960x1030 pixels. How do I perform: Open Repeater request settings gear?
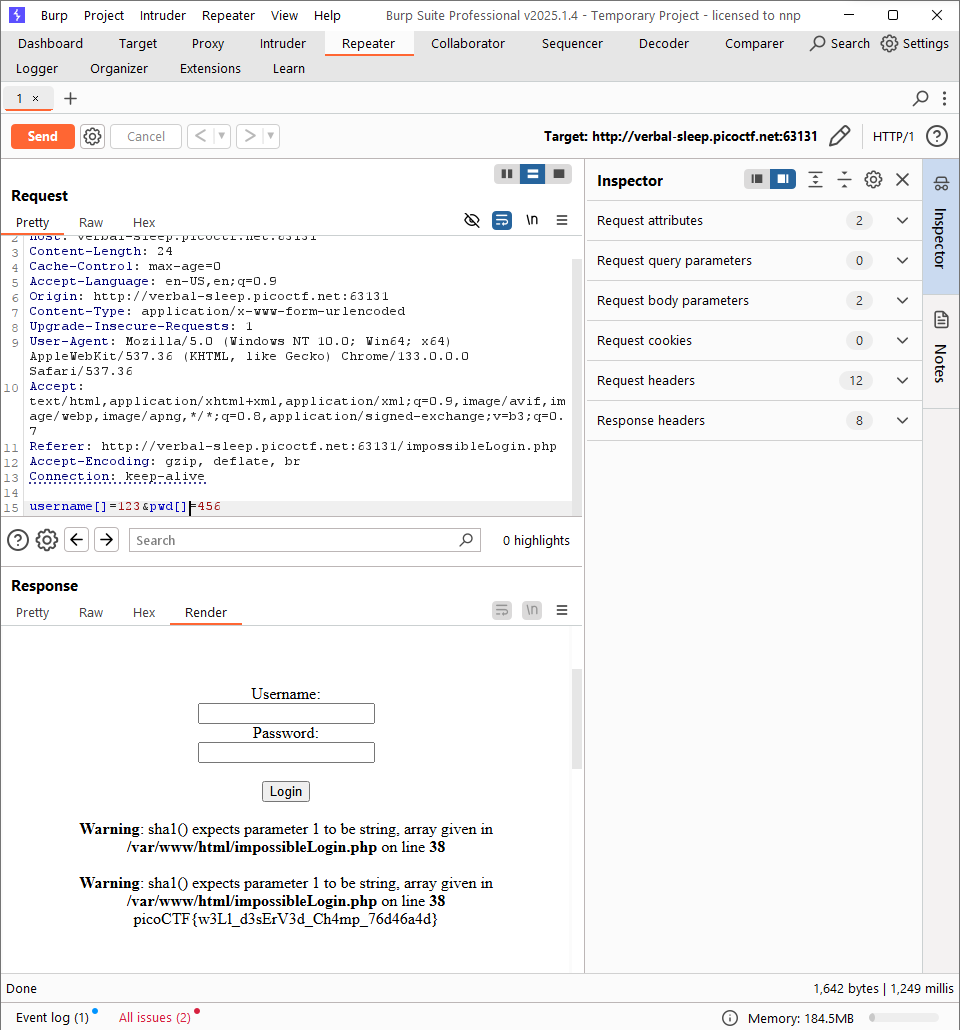(93, 137)
